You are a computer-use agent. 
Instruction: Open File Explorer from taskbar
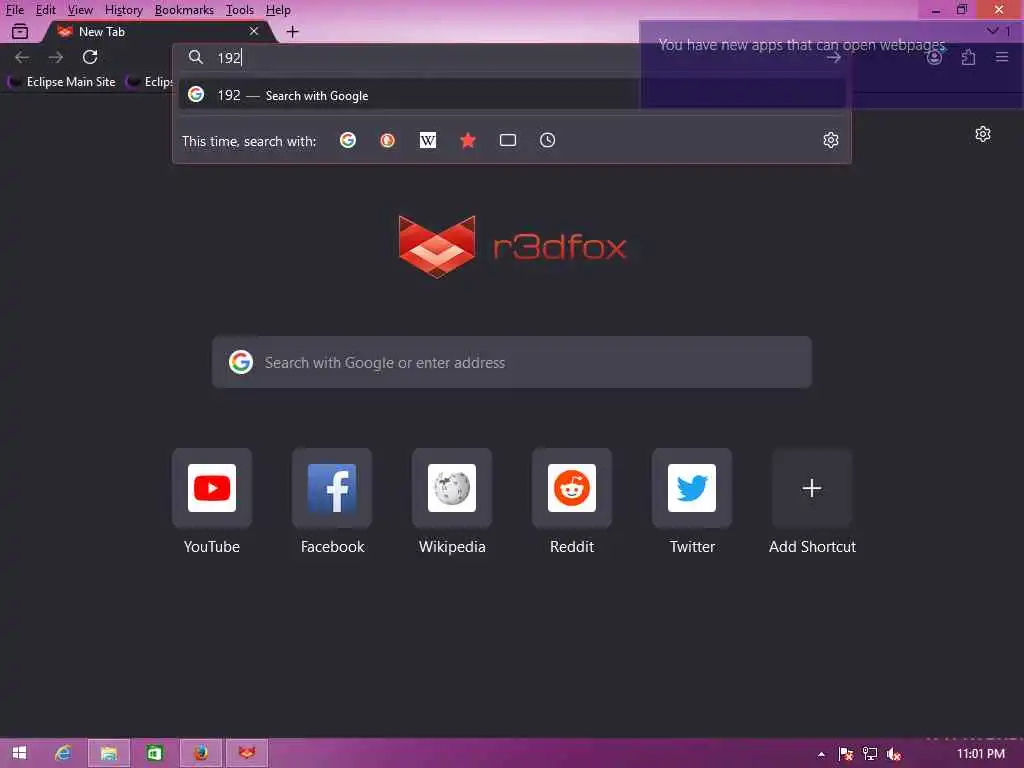108,753
